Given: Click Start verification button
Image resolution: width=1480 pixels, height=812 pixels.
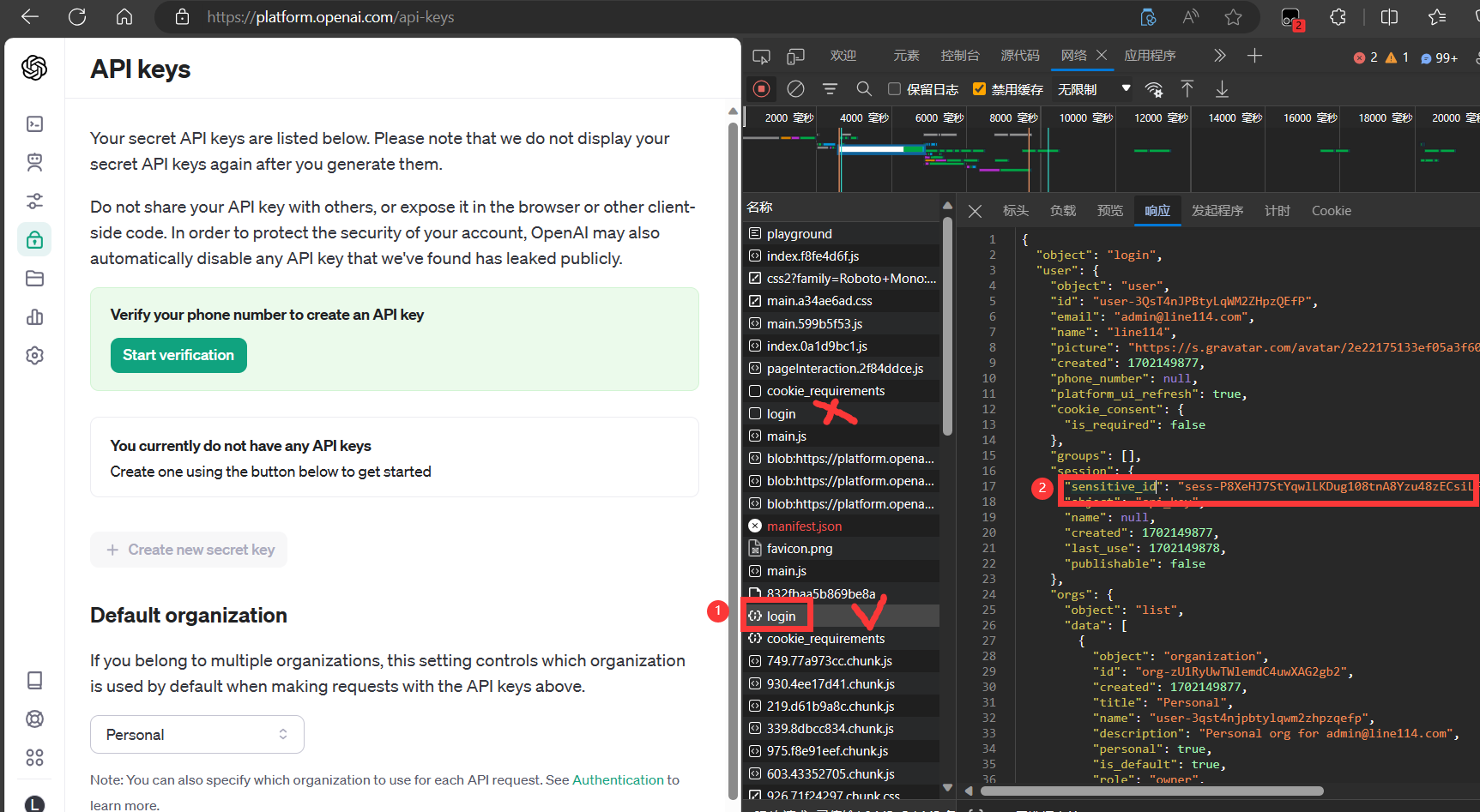Looking at the screenshot, I should [178, 355].
